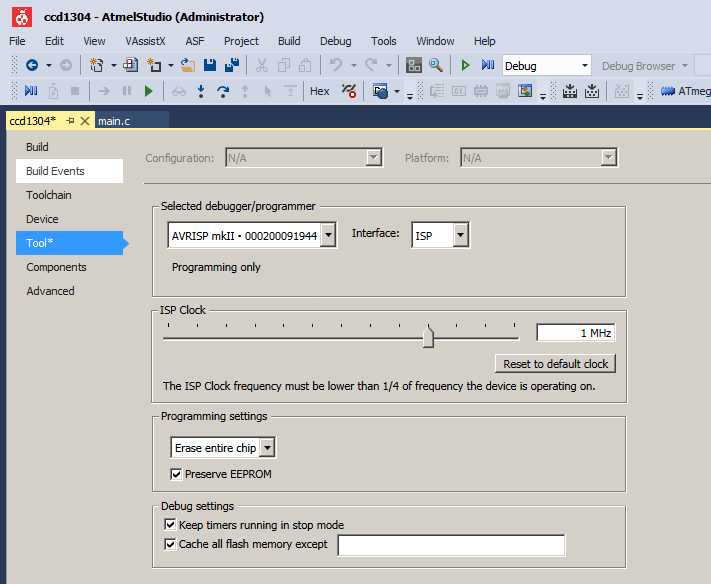Toggle the Hex display button
711x584 pixels.
pyautogui.click(x=320, y=91)
